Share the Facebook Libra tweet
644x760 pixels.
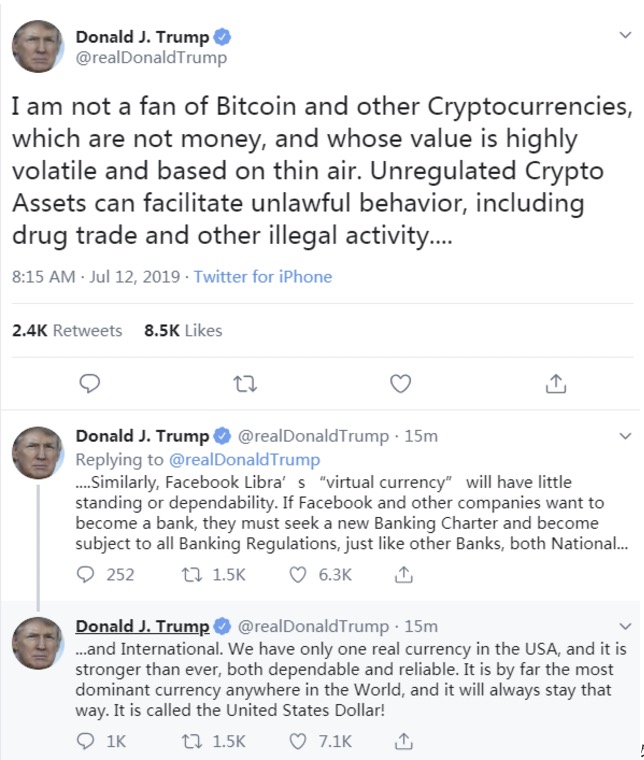(403, 575)
